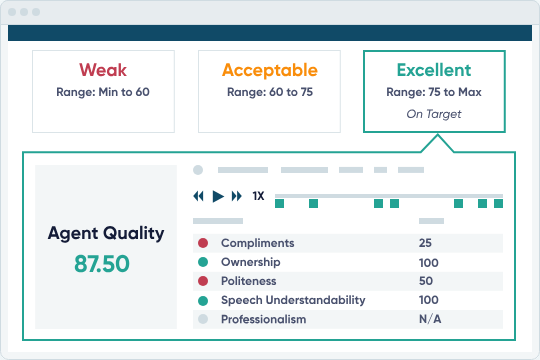Viewport: 540px width, 360px height.
Task: Open the Politeness score of 50
Action: point(426,281)
